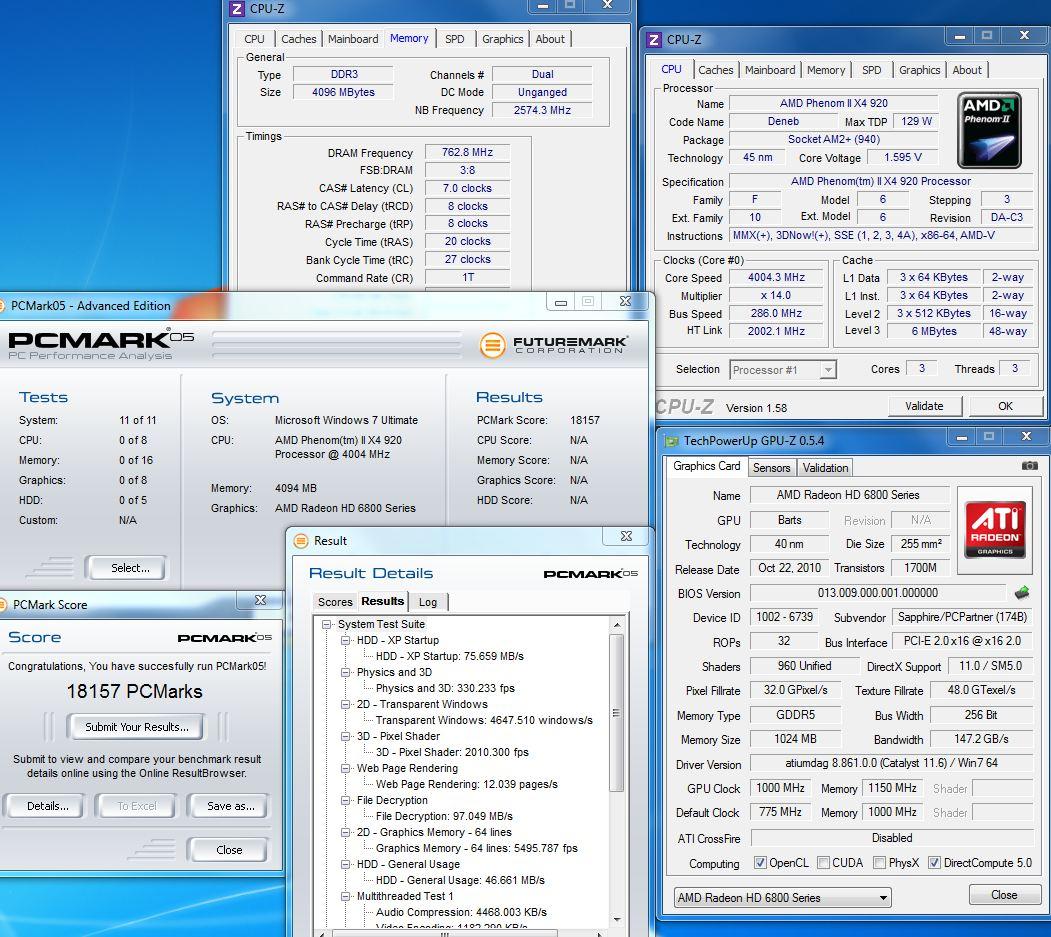Click the Futuremark Corporation logo

coord(554,345)
